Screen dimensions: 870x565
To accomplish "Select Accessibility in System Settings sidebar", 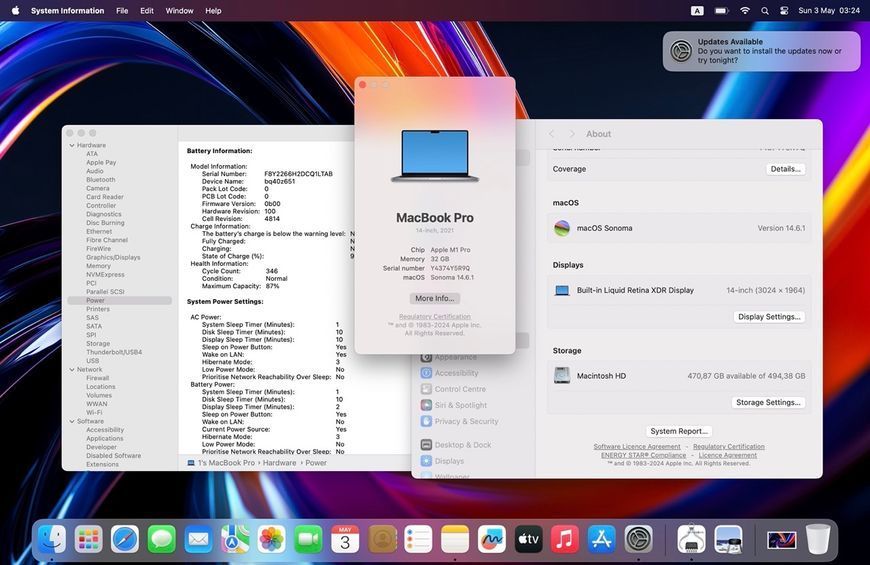I will 449,373.
